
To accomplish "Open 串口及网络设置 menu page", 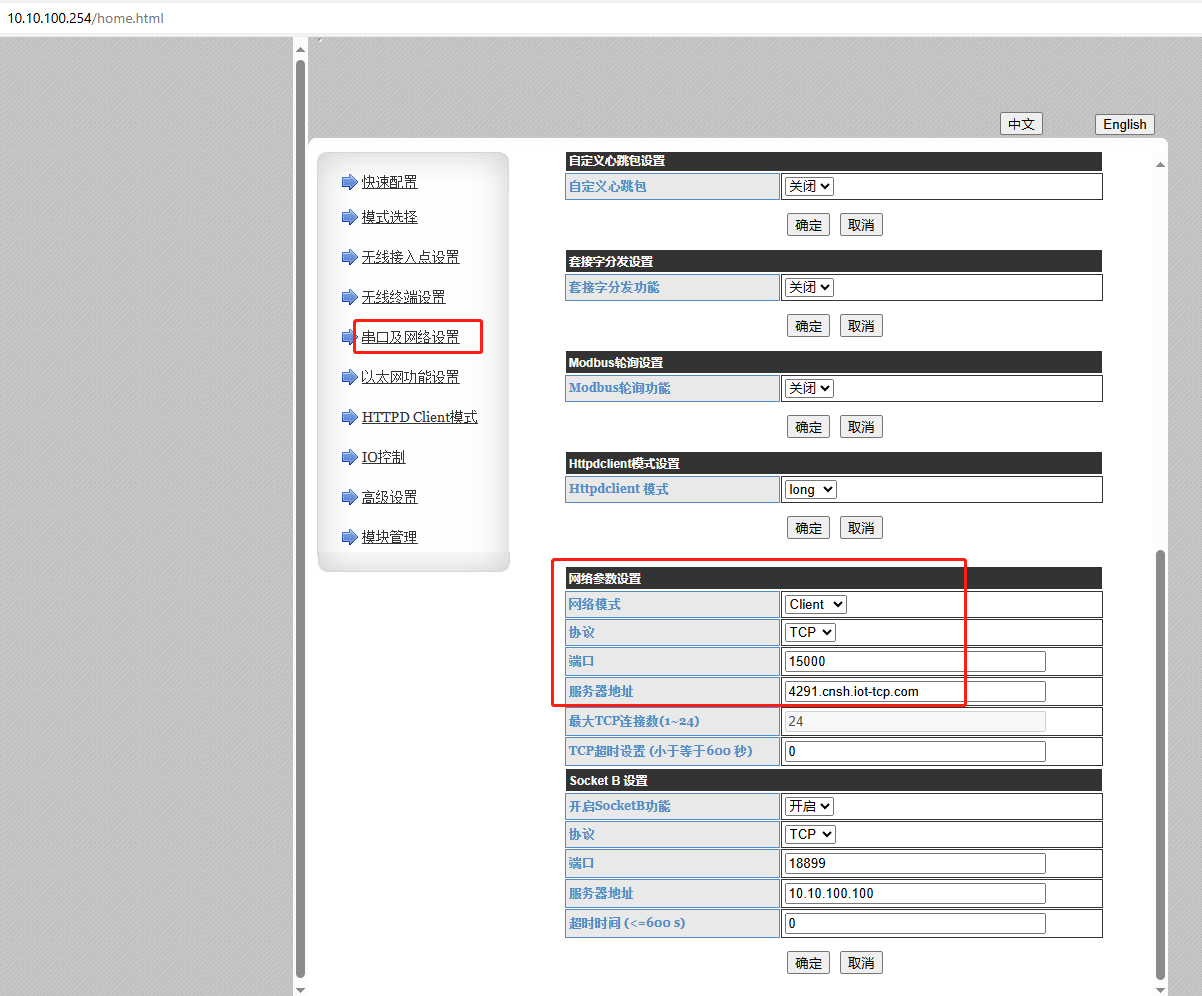I will pos(410,337).
